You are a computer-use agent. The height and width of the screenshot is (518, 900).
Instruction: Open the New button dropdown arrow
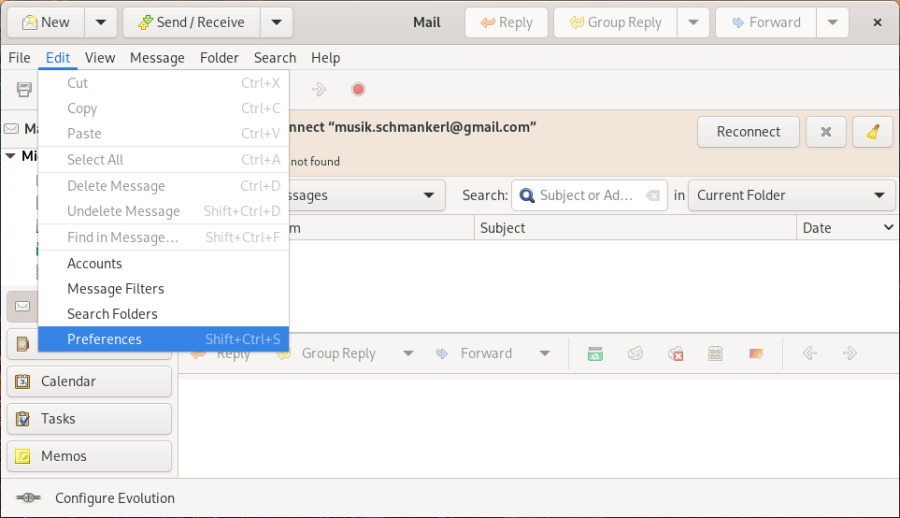pyautogui.click(x=101, y=22)
